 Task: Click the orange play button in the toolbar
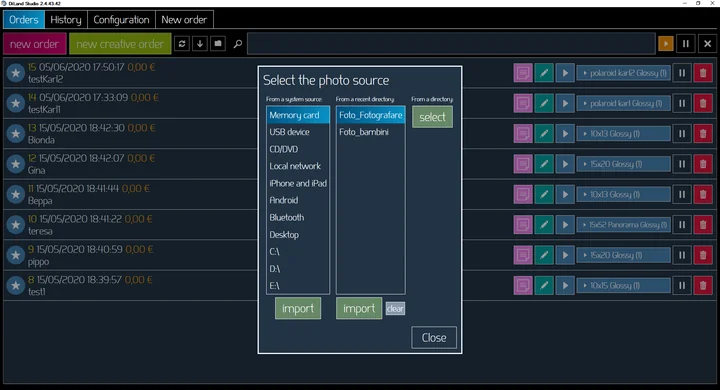click(665, 44)
